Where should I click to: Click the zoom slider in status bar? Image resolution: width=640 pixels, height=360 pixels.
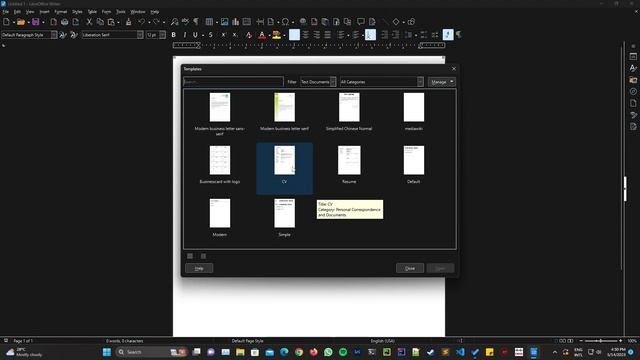(601, 340)
